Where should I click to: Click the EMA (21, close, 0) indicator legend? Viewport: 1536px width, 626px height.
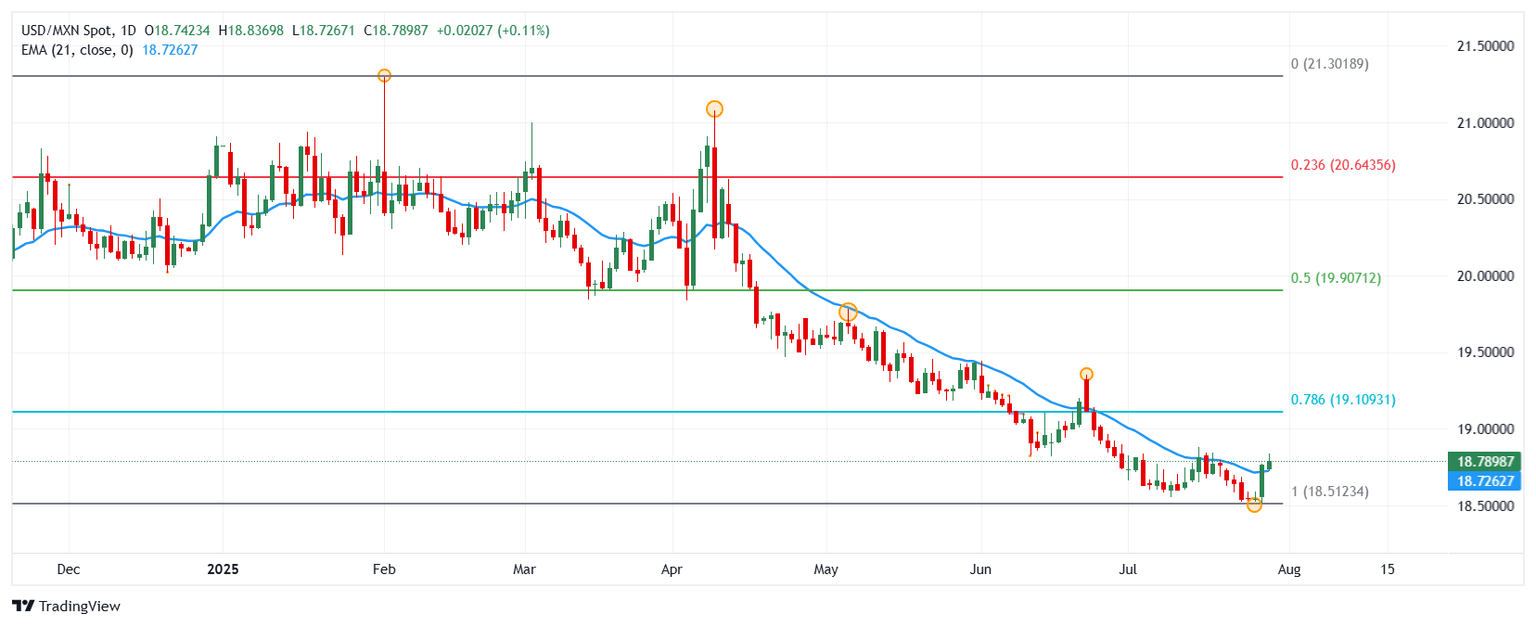pos(76,49)
